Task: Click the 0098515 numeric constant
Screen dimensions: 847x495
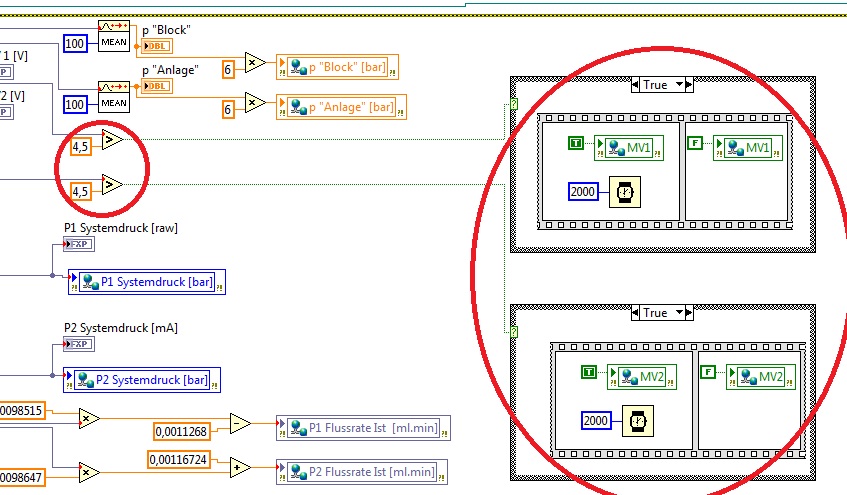Action: tap(22, 411)
